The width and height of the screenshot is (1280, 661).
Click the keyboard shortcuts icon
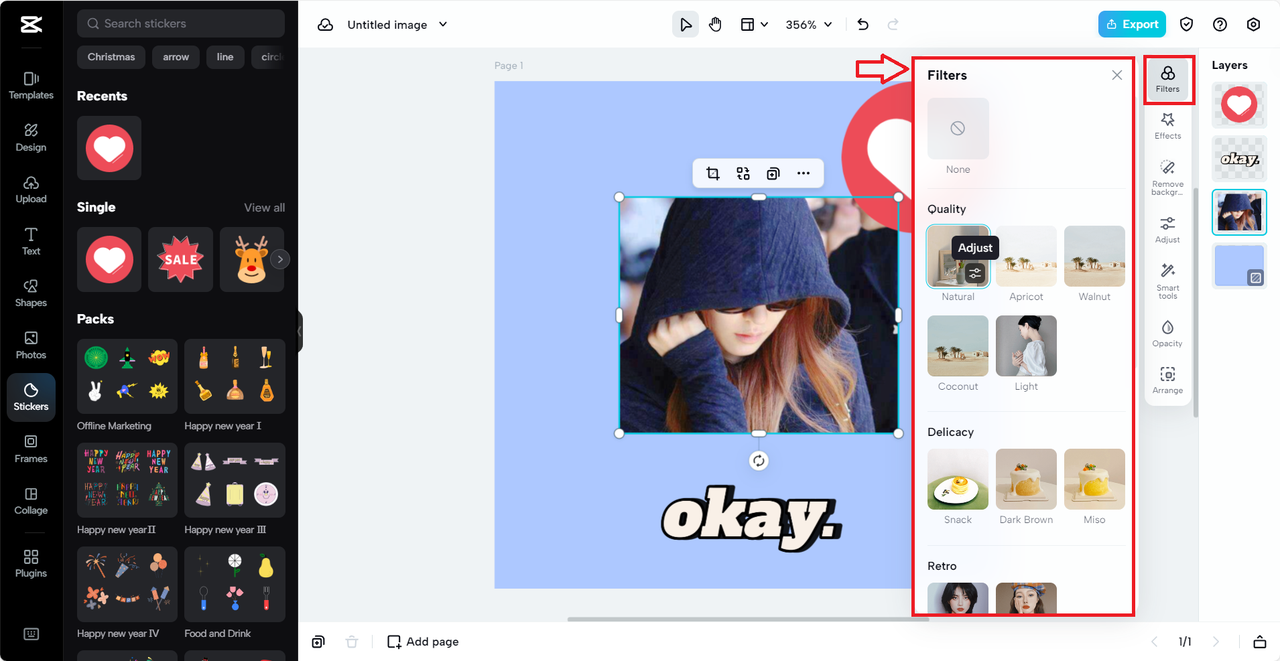tap(31, 634)
